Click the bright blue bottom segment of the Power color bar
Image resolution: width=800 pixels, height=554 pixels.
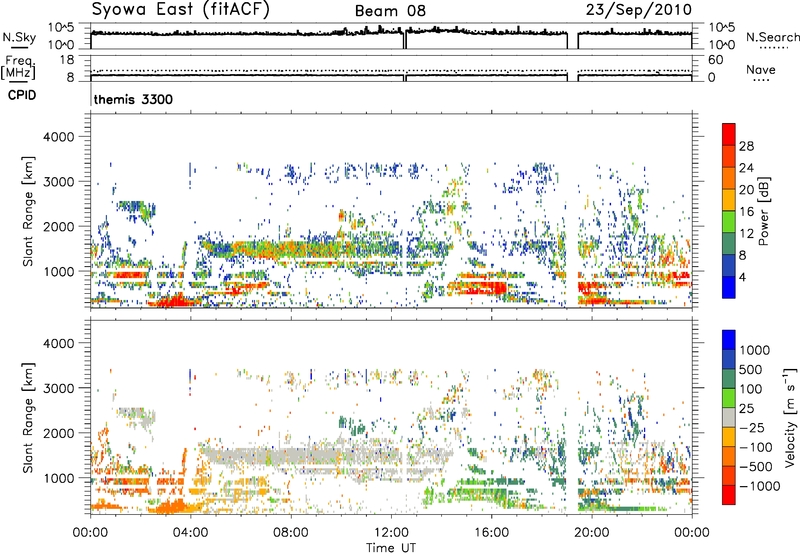[x=729, y=288]
